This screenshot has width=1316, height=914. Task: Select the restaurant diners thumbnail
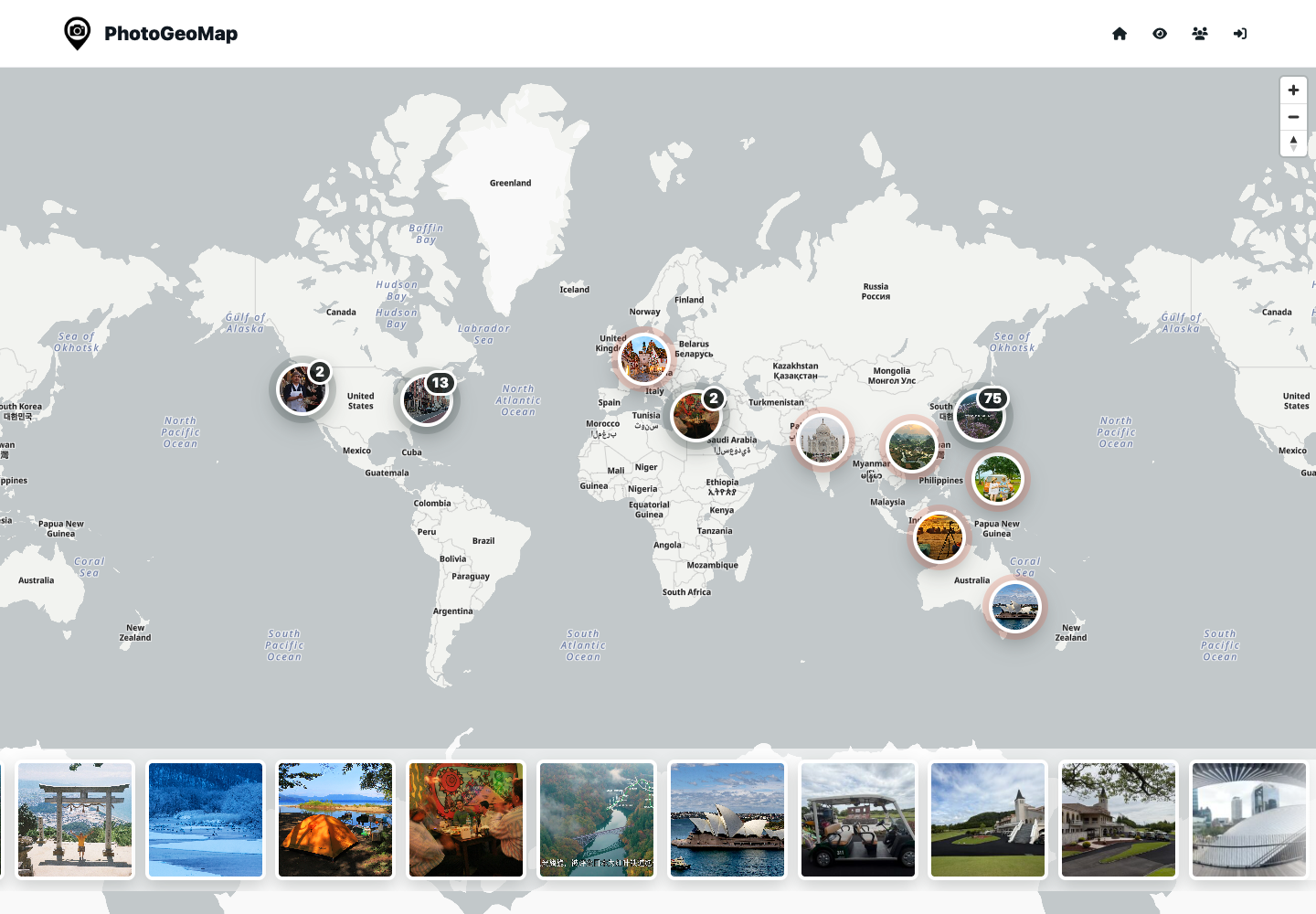click(466, 820)
